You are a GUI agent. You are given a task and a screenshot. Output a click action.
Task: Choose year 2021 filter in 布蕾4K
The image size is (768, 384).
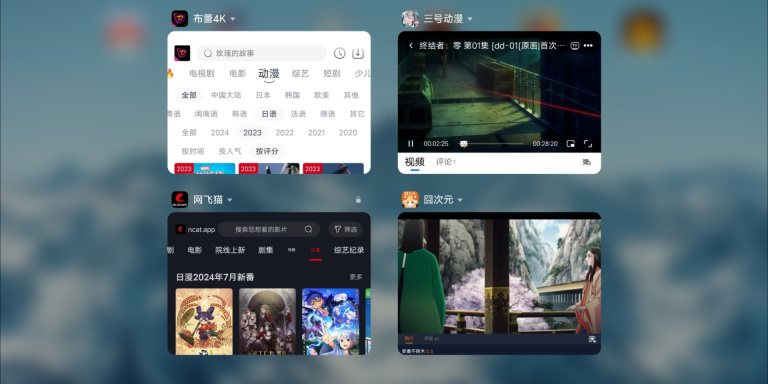tap(316, 133)
